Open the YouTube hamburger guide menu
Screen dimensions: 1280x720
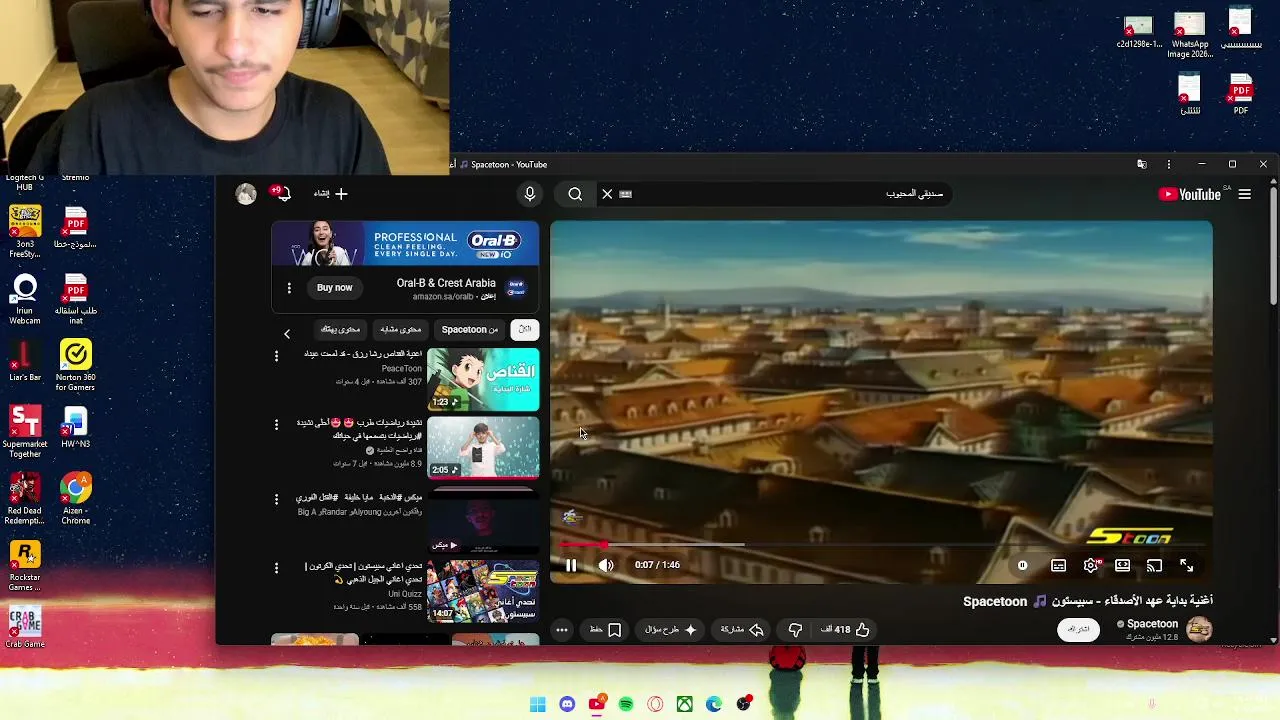point(1245,194)
